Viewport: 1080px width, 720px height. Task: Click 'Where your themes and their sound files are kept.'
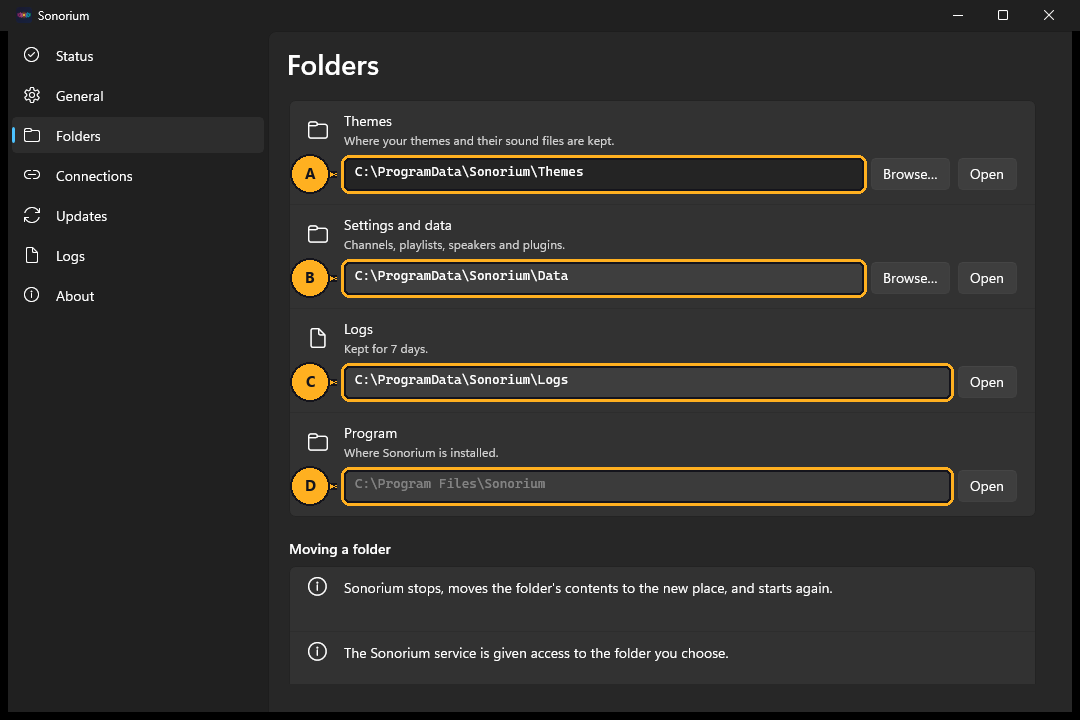pyautogui.click(x=479, y=141)
